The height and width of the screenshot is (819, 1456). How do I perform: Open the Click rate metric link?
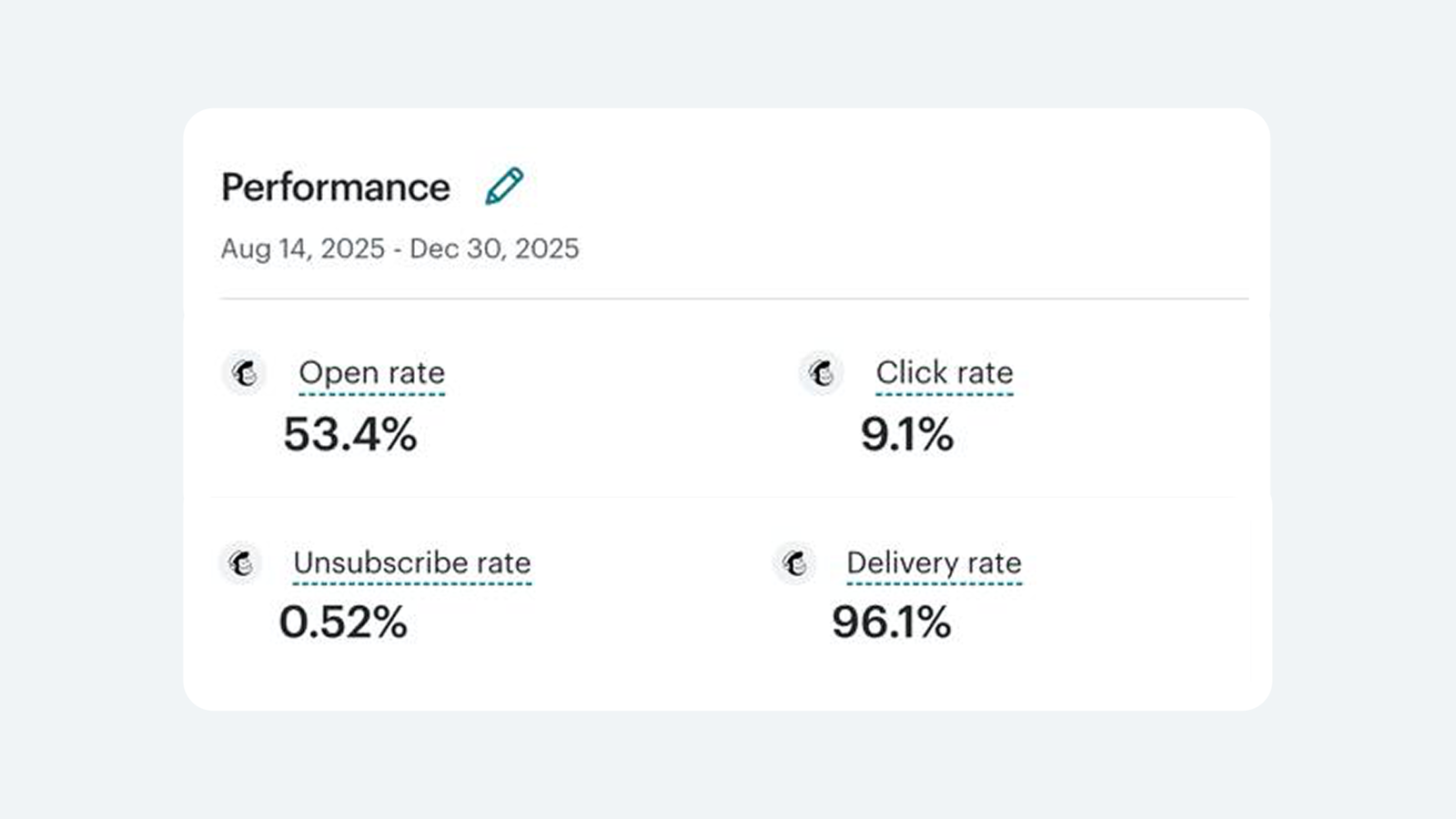point(944,373)
